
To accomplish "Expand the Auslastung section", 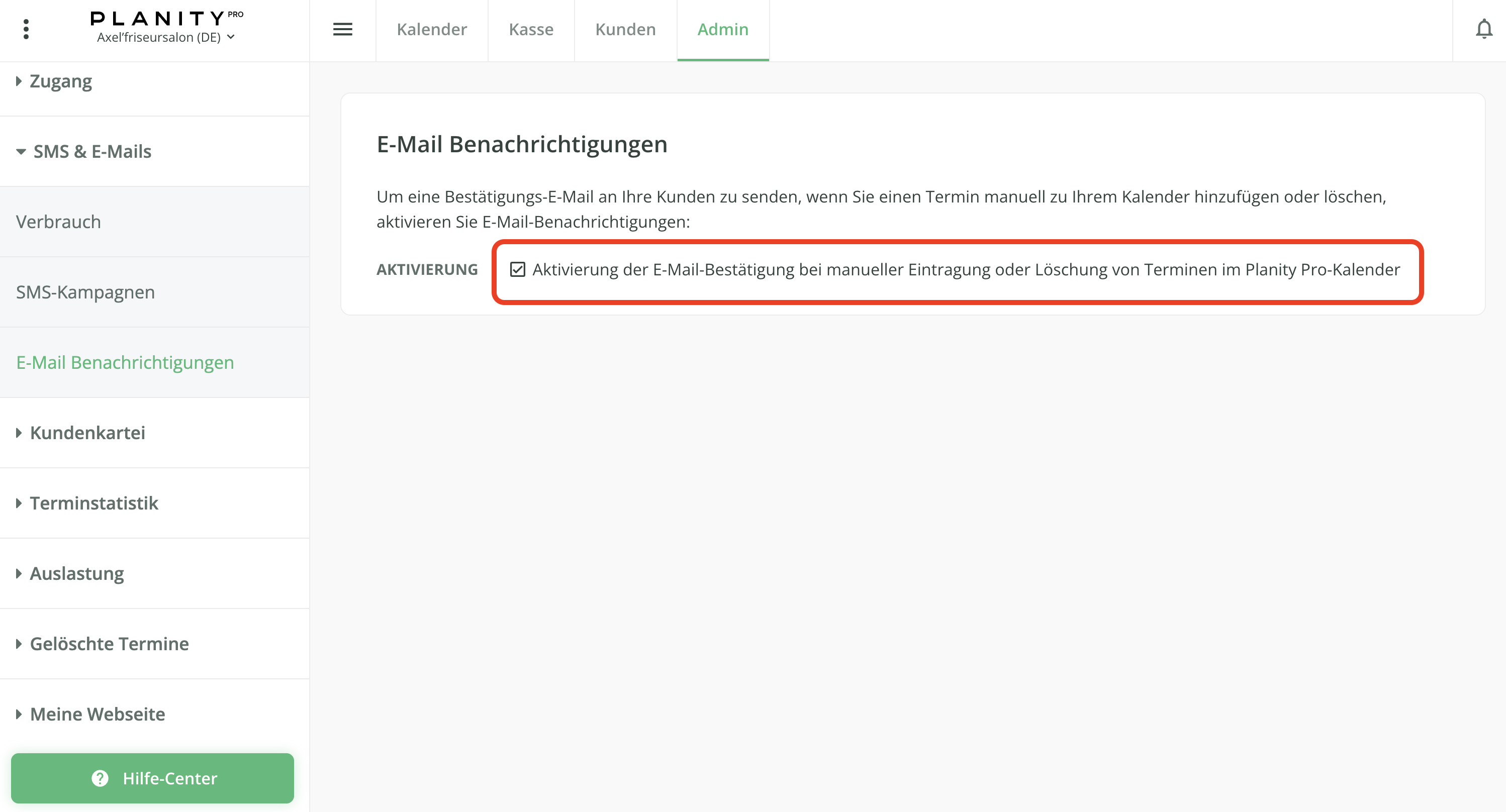I will point(76,573).
